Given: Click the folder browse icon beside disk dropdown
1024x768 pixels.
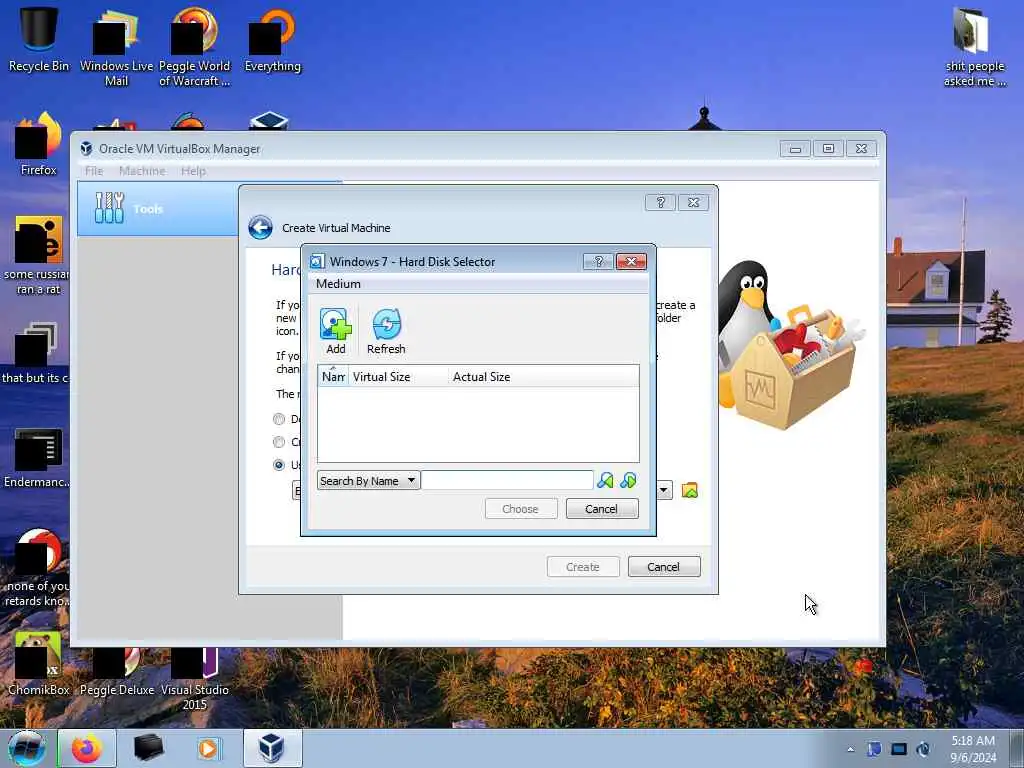Looking at the screenshot, I should pos(690,490).
